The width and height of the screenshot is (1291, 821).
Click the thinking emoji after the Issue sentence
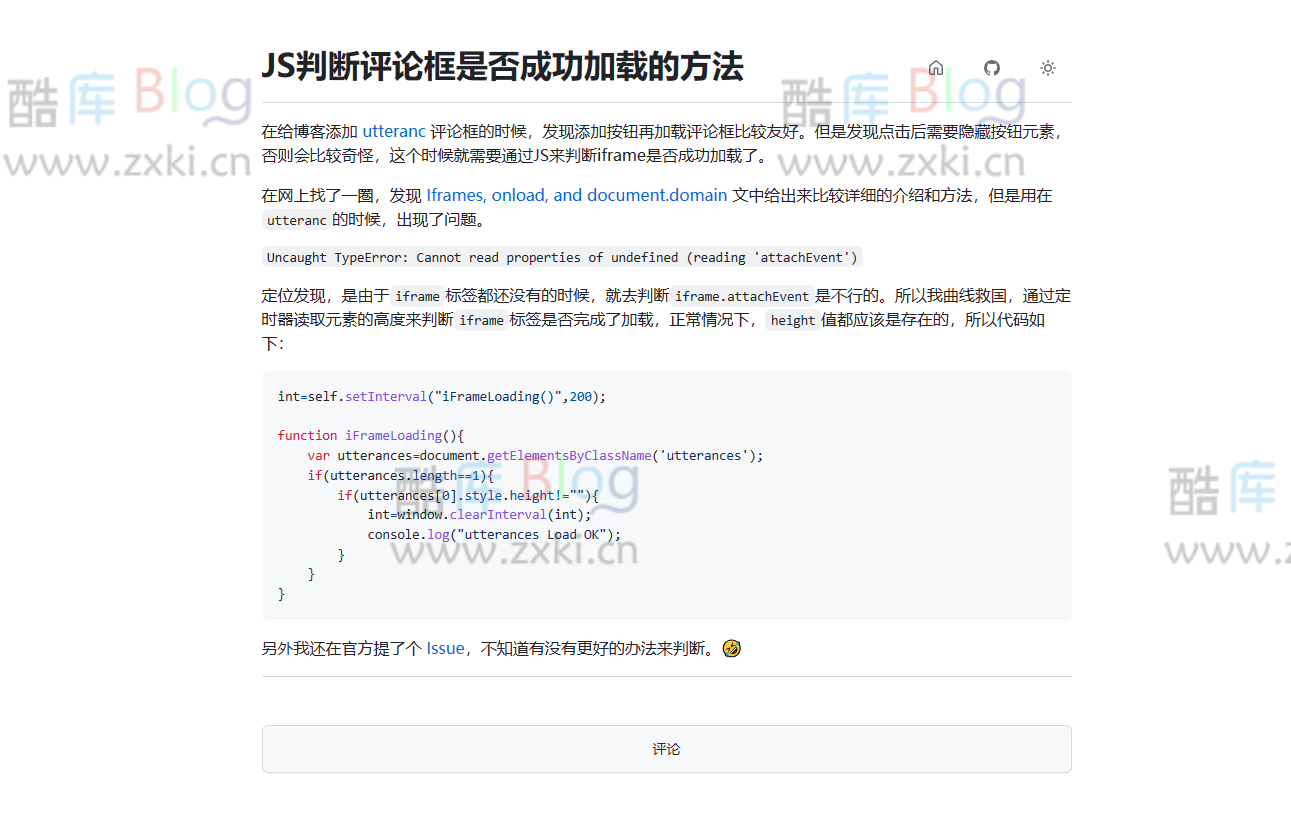click(732, 648)
